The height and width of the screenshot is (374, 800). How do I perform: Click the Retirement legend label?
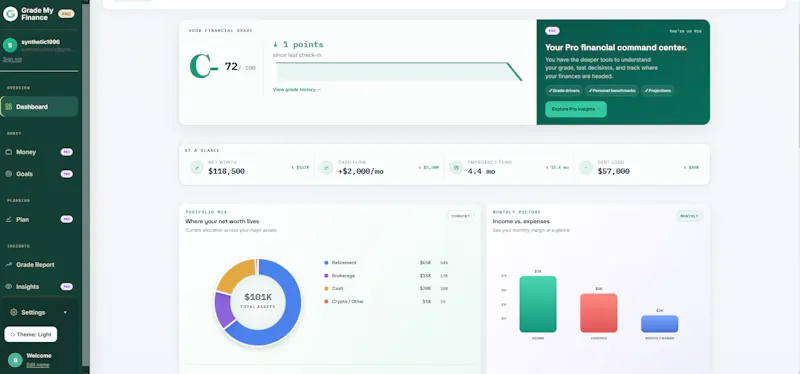pyautogui.click(x=344, y=263)
